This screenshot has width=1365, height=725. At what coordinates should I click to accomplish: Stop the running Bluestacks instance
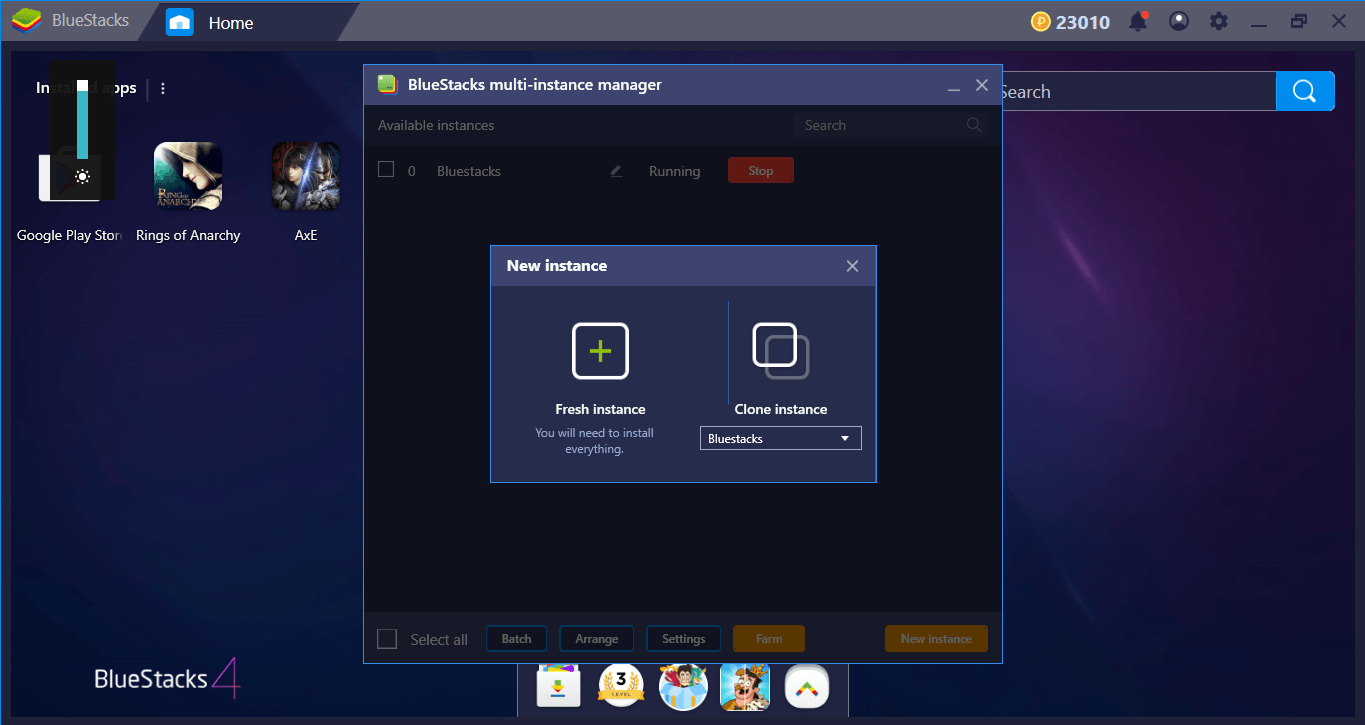coord(761,171)
